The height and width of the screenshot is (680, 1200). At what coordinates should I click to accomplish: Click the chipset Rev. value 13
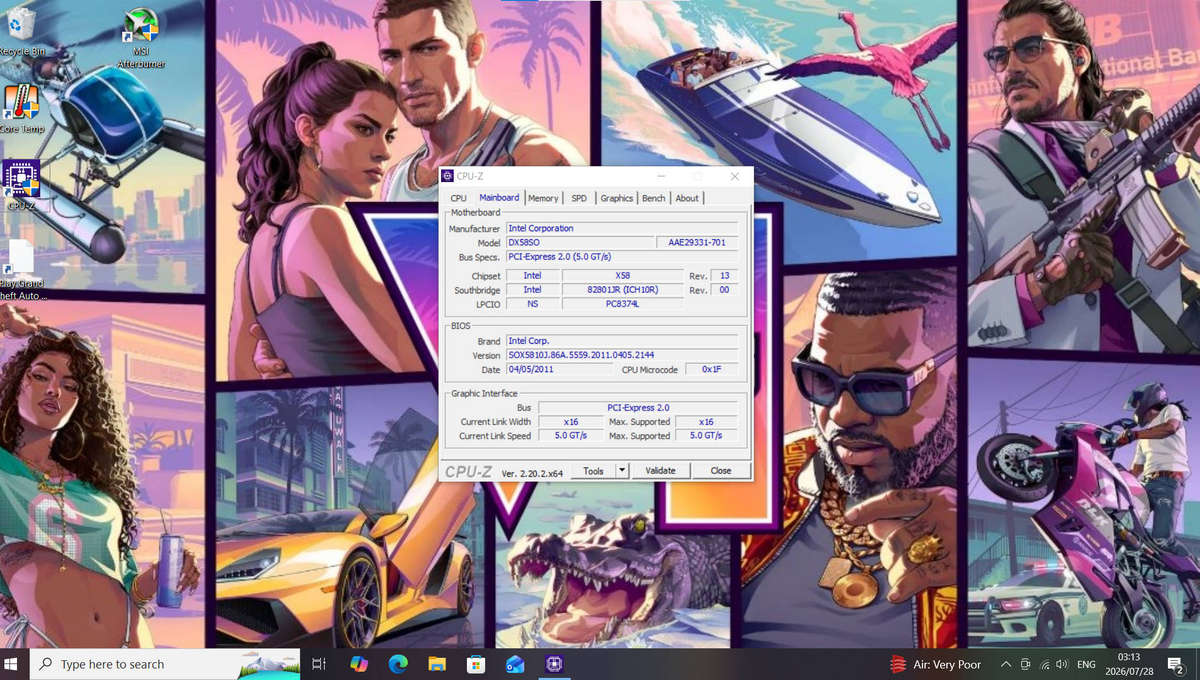(724, 275)
